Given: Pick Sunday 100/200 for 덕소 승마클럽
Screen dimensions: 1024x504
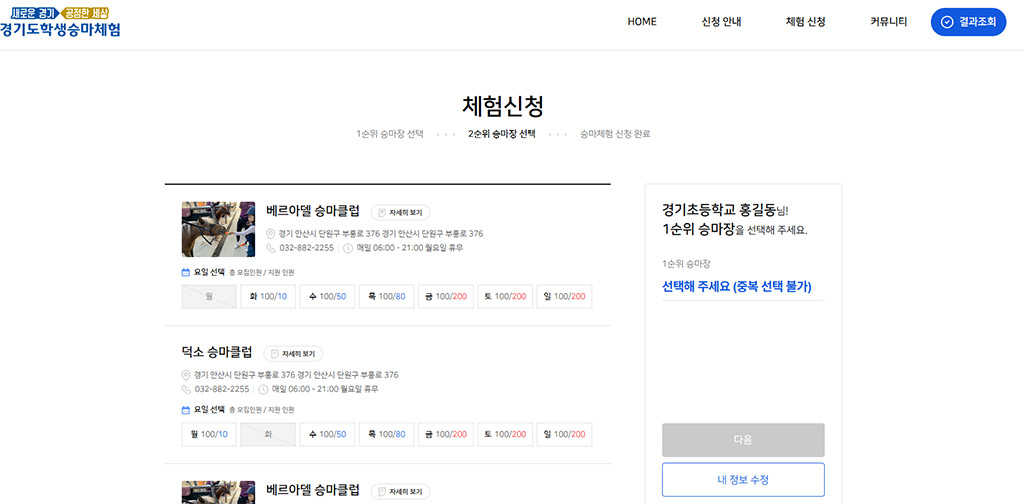Looking at the screenshot, I should [564, 434].
